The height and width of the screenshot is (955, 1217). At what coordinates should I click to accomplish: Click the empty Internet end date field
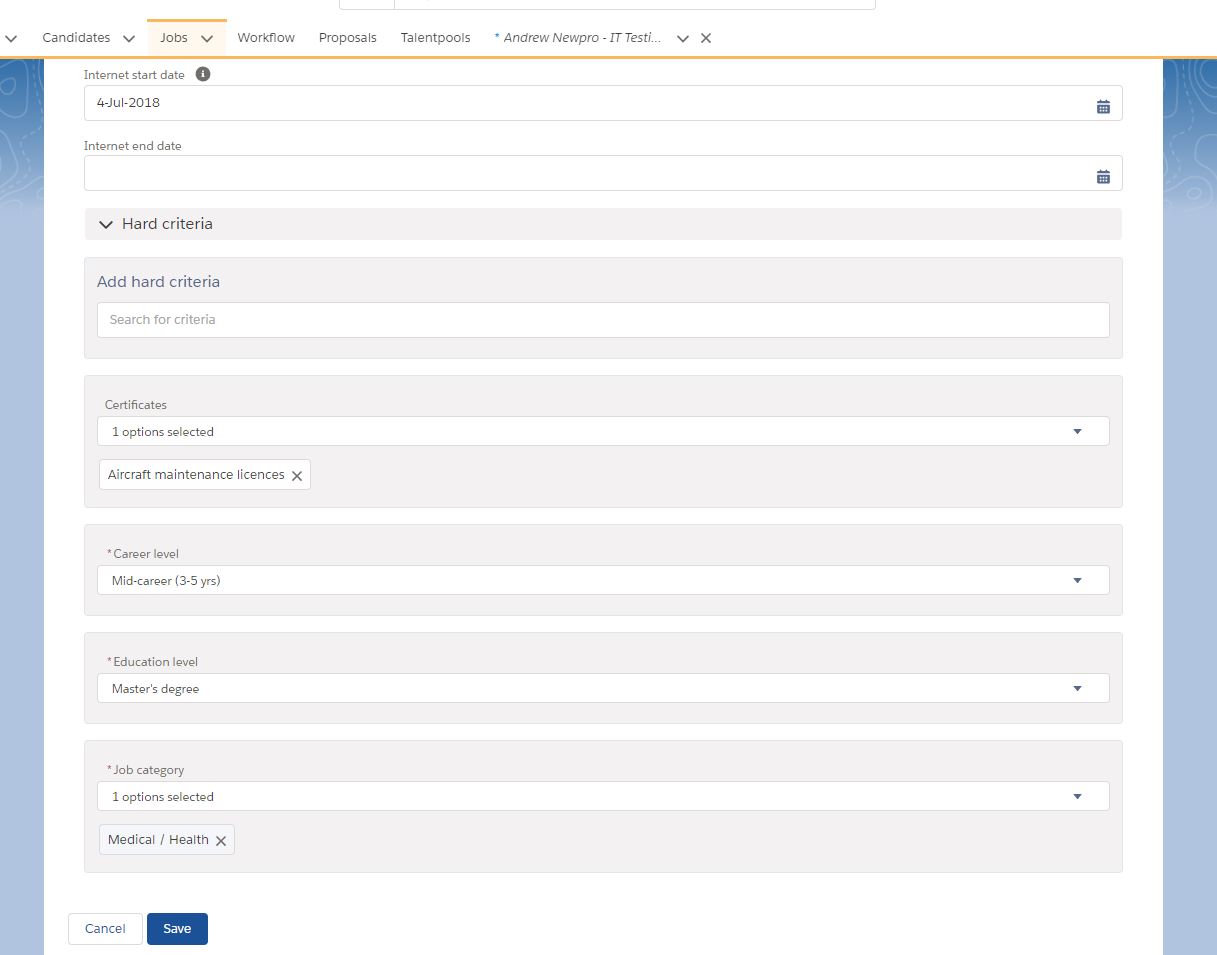tap(603, 173)
